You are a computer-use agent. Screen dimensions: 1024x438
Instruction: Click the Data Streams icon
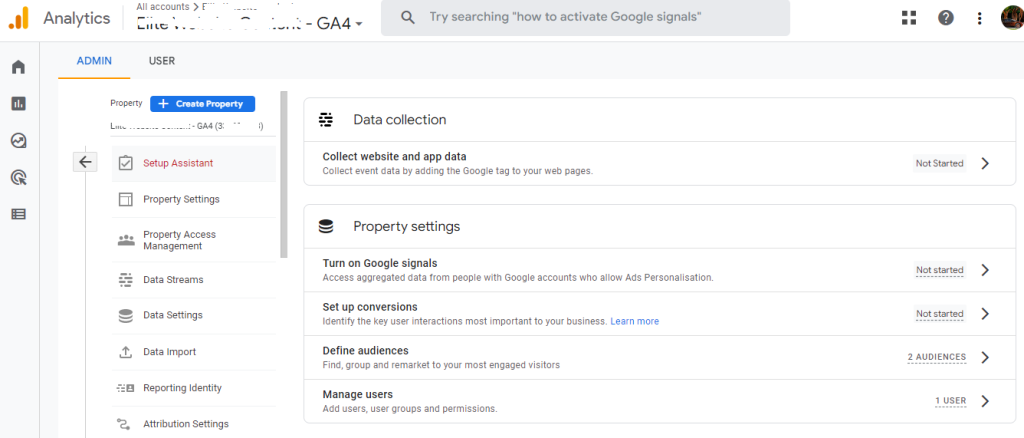(125, 279)
